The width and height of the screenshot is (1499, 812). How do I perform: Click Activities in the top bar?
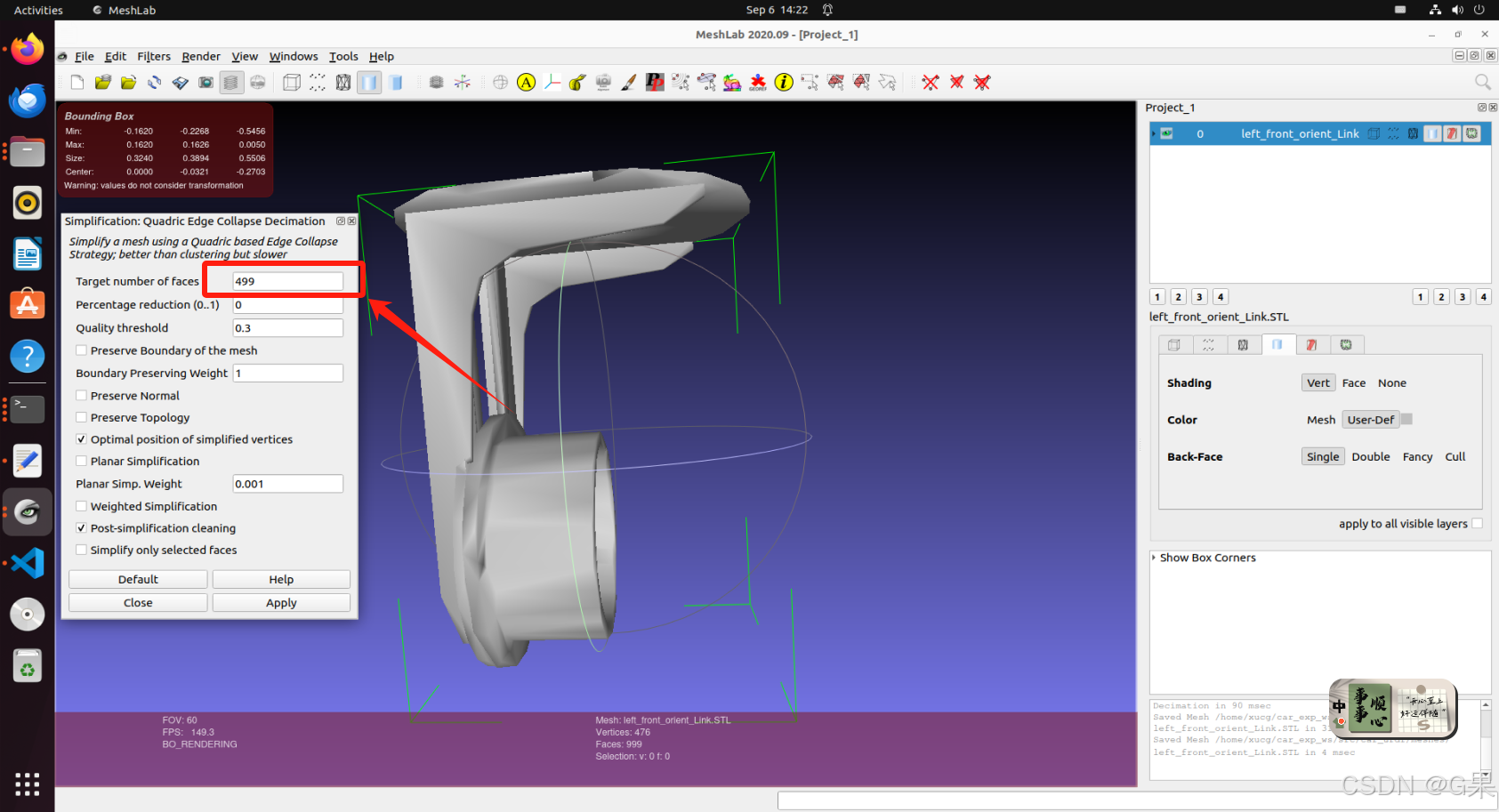(x=38, y=10)
